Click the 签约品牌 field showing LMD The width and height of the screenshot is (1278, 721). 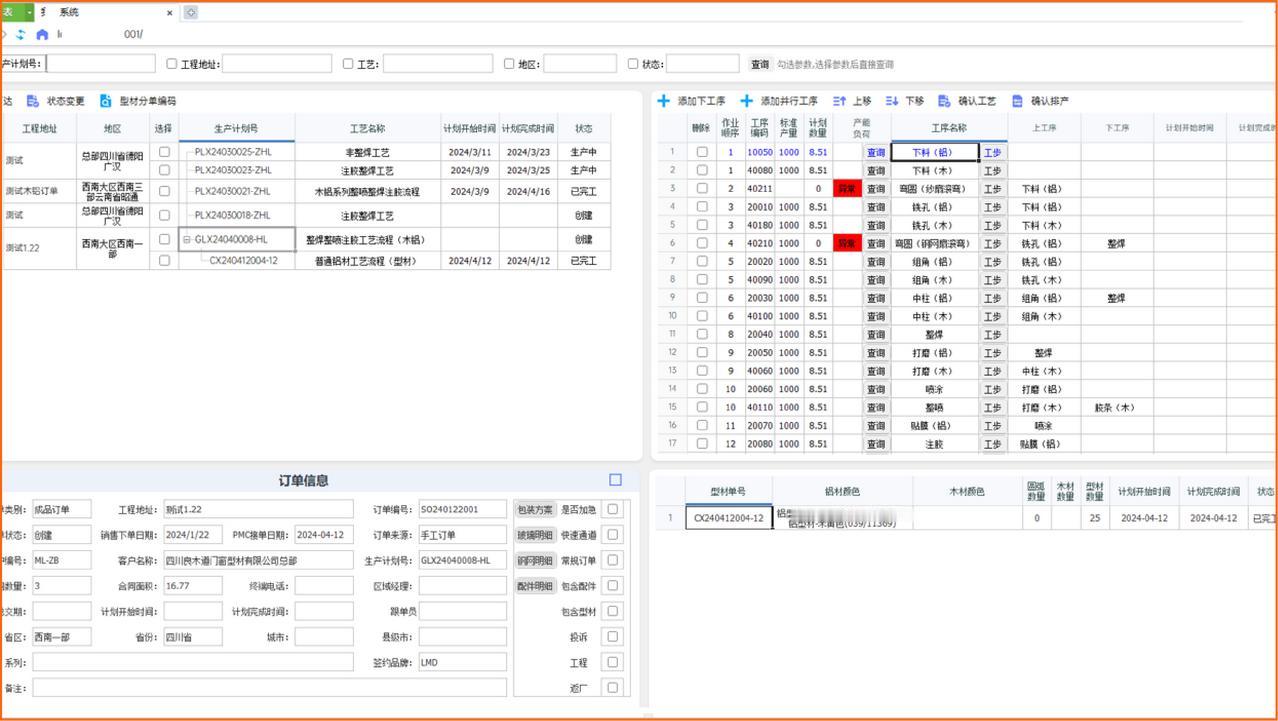click(x=463, y=662)
